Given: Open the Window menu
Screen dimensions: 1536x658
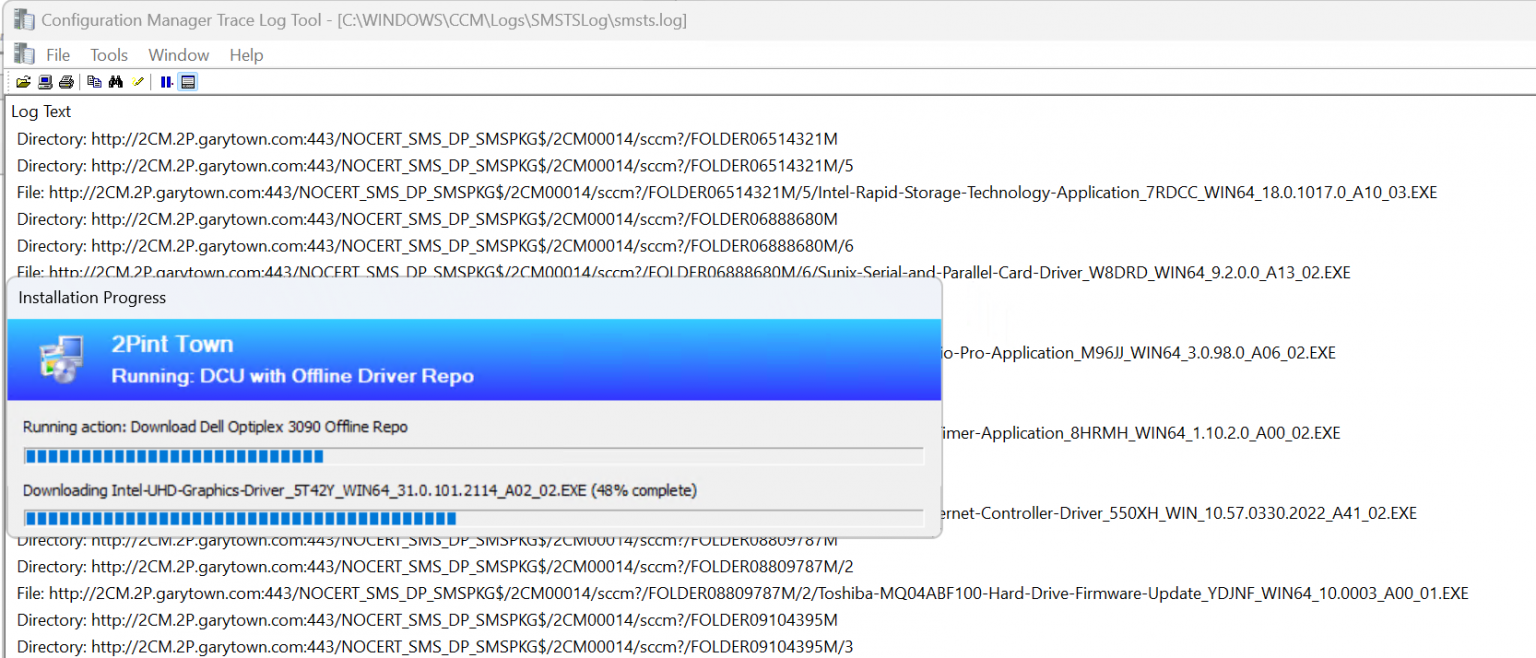Looking at the screenshot, I should coord(178,55).
